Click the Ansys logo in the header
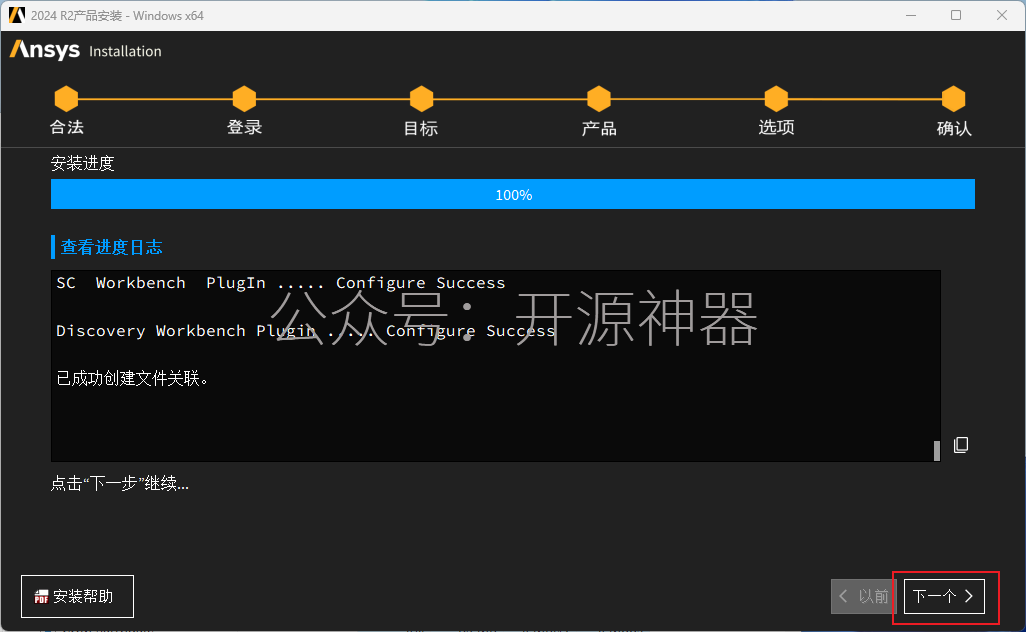The width and height of the screenshot is (1026, 632). click(x=44, y=50)
